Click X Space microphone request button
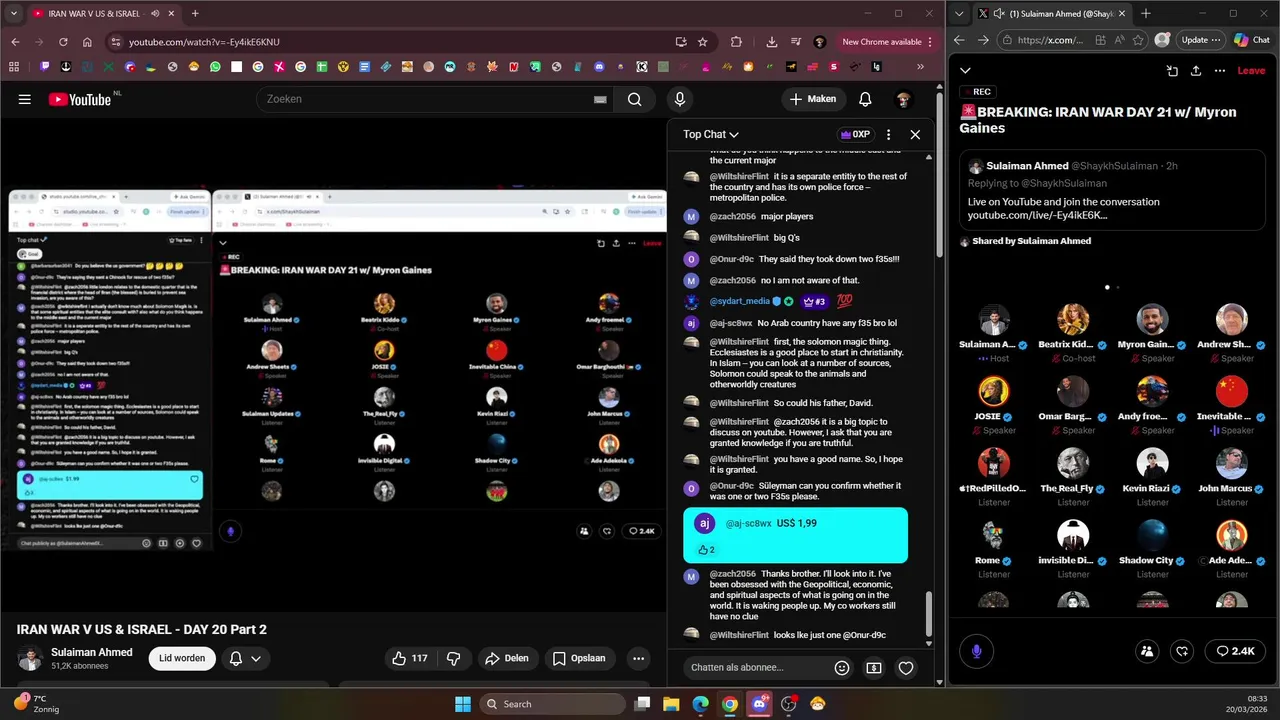The image size is (1280, 720). tap(976, 651)
